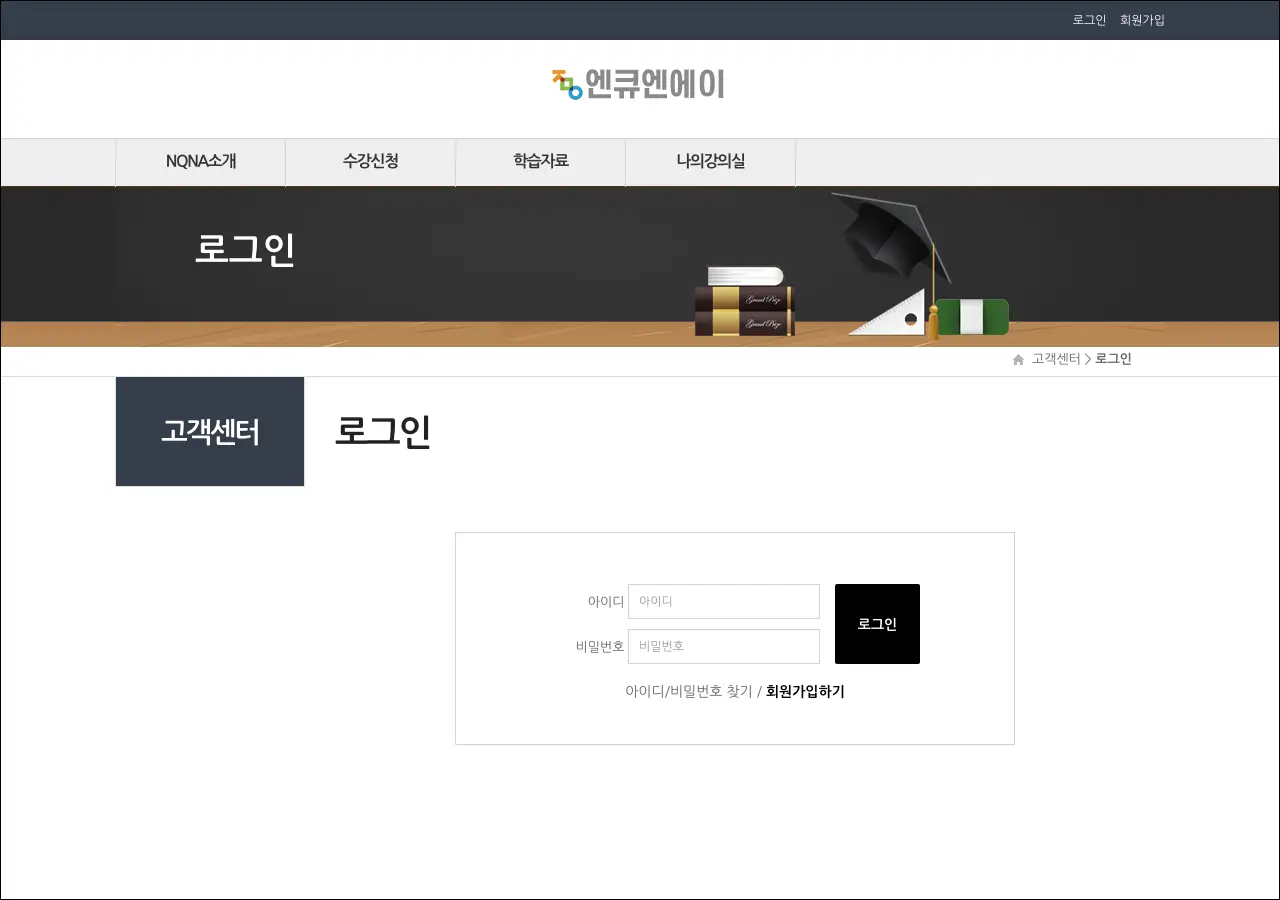Go to the 수강신청 menu
Viewport: 1280px width, 900px height.
coord(371,161)
